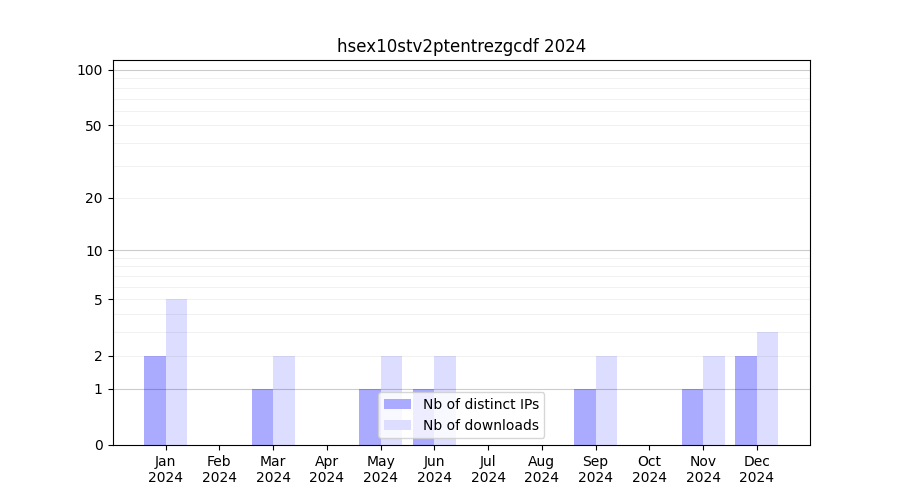
Task: Select the March downloads bar
Action: click(284, 400)
